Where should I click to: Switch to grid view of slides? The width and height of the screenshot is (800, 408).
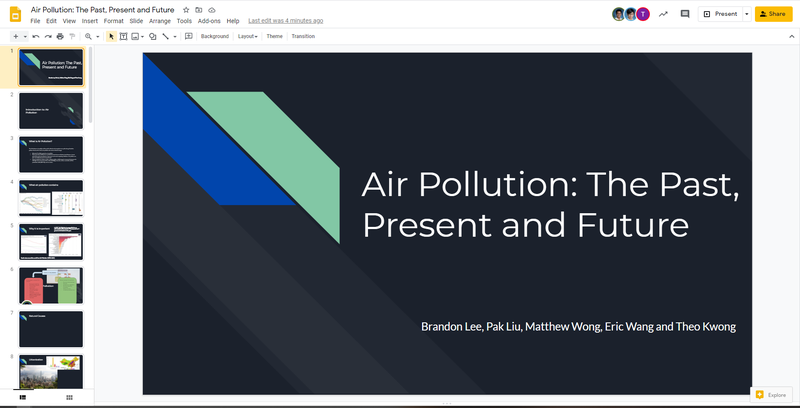pos(69,397)
